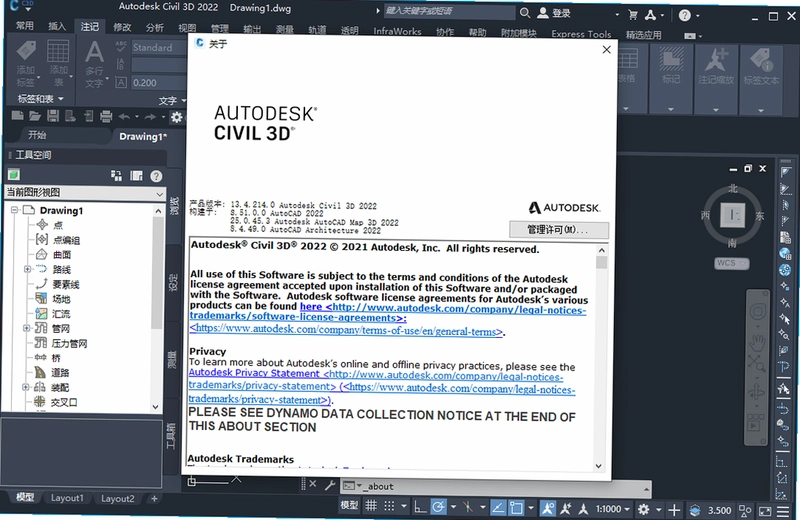Viewport: 800px width, 520px height.
Task: Click the 管理许可 Manage License button
Action: click(559, 230)
